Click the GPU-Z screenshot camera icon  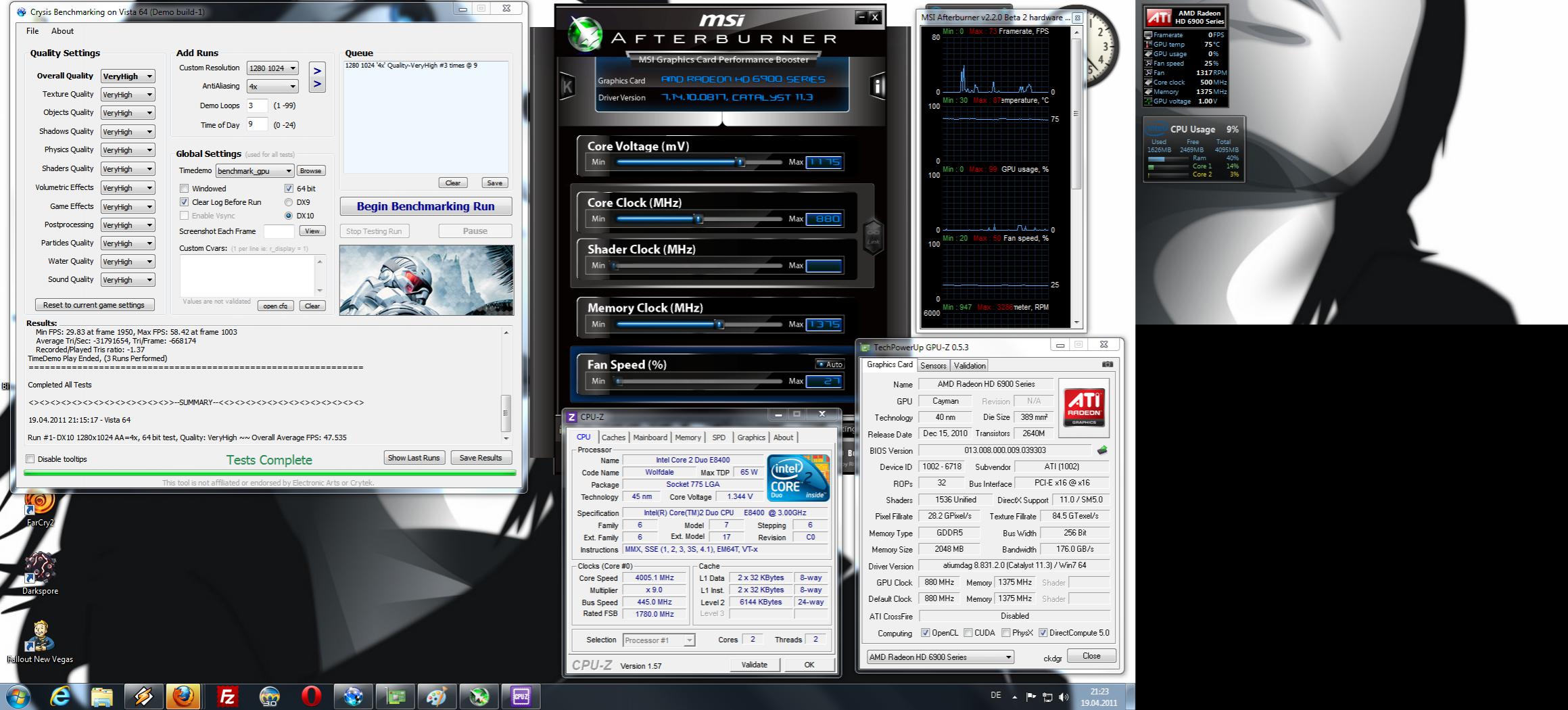tap(1108, 364)
